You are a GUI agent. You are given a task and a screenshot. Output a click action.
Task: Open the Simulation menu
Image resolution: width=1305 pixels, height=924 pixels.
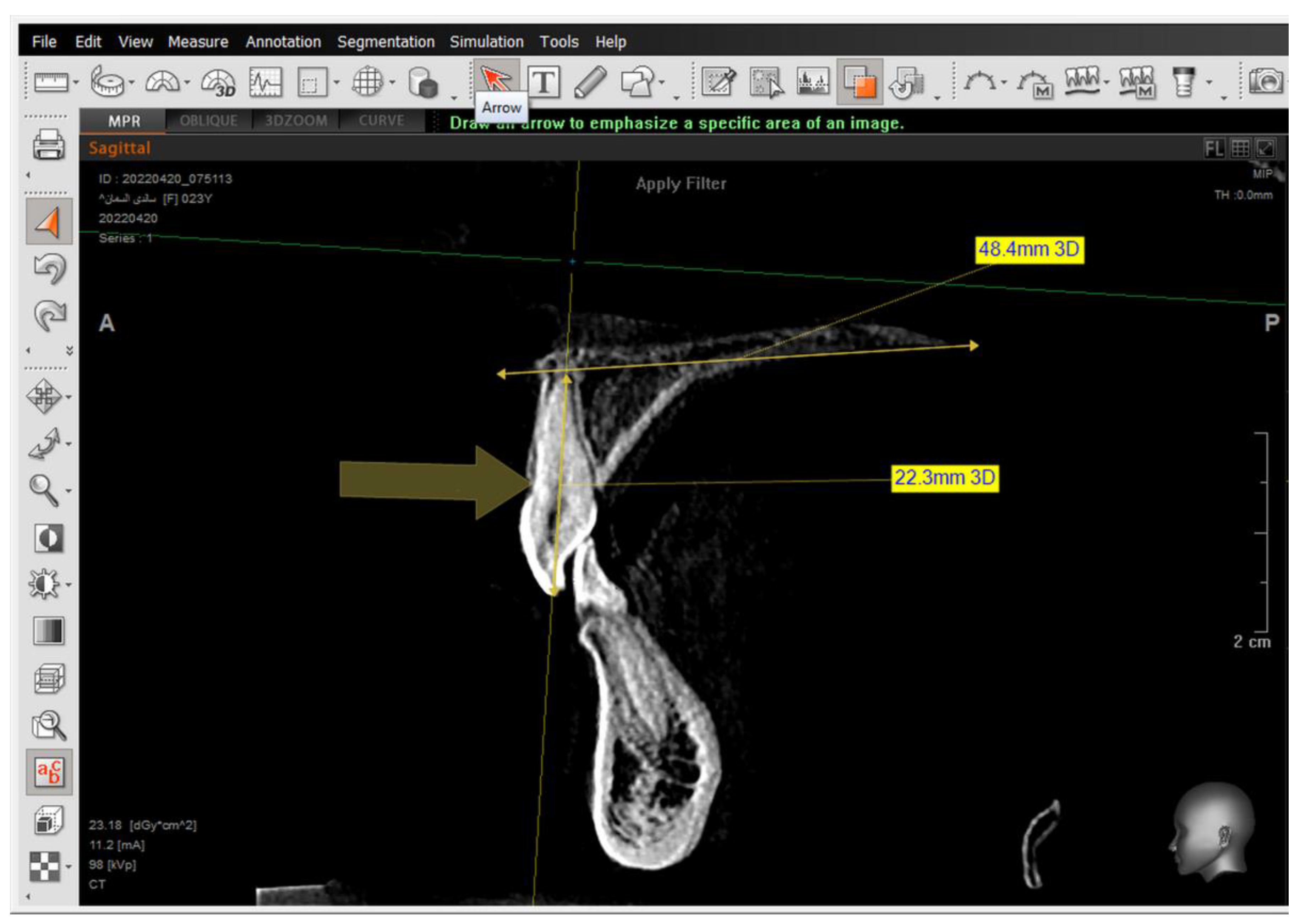coord(487,42)
